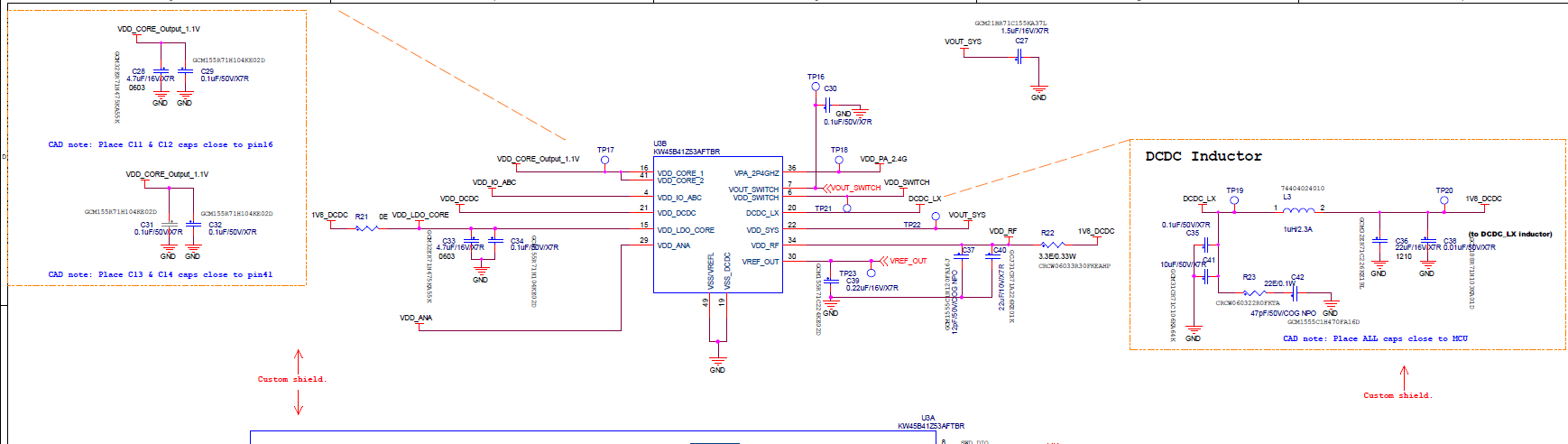
Task: Click the VDD_CORE_1 pin label
Action: pos(680,173)
